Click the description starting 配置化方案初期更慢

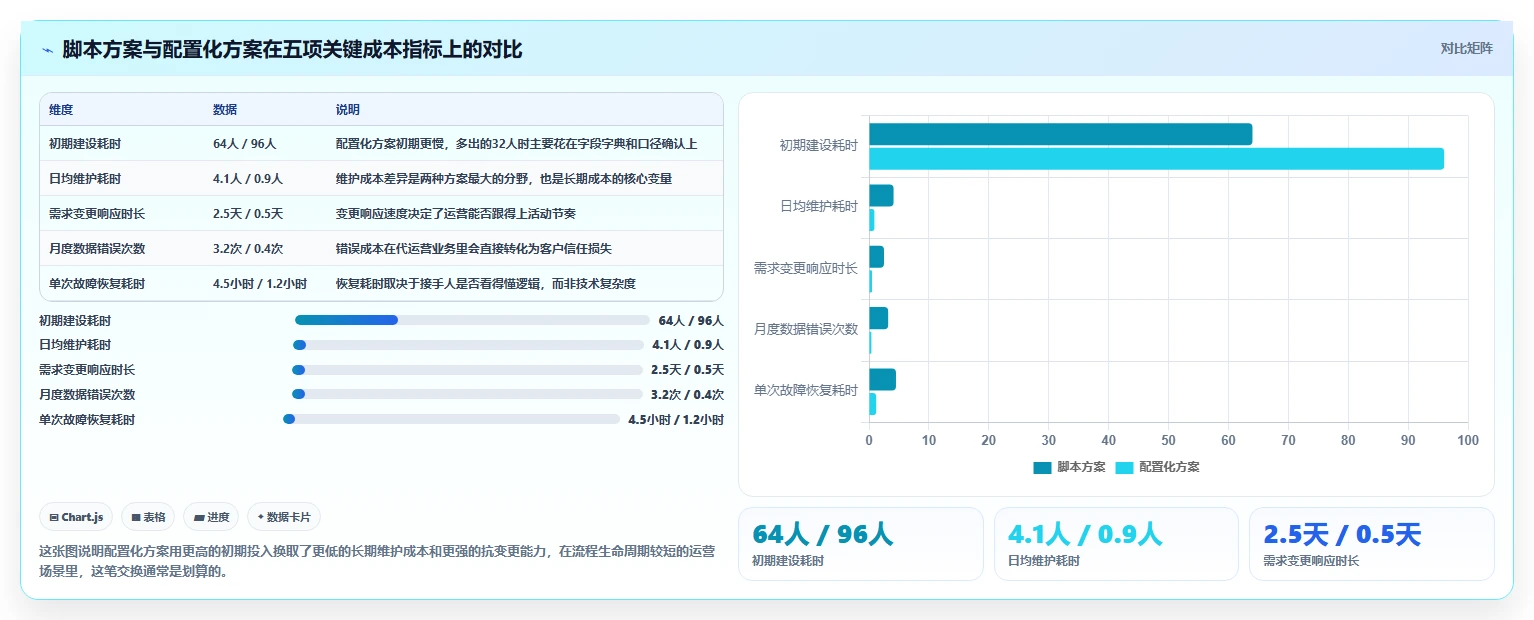516,144
